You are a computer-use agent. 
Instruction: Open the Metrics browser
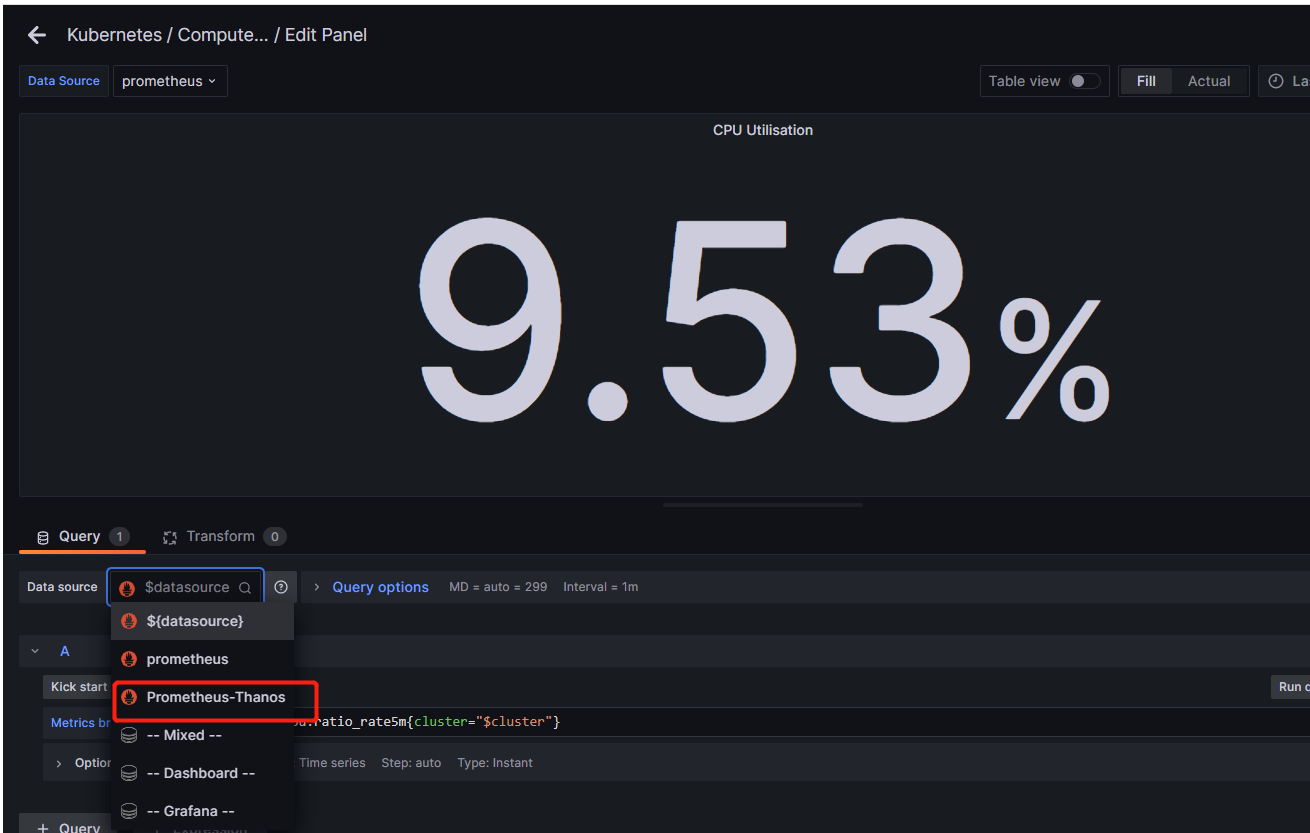(81, 722)
